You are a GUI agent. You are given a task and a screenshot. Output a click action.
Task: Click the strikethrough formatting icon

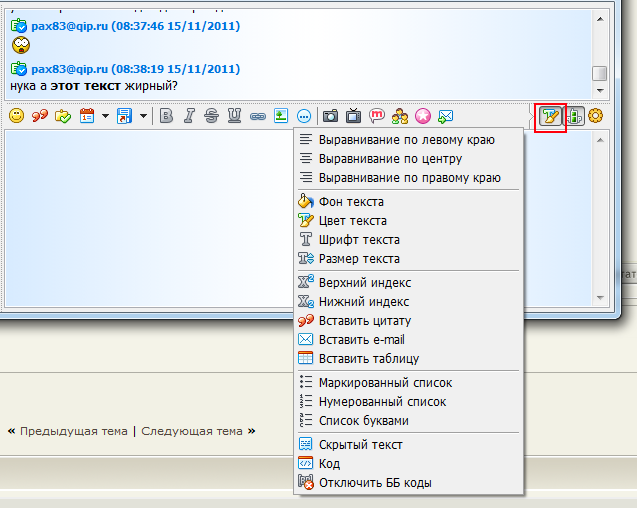tap(211, 116)
